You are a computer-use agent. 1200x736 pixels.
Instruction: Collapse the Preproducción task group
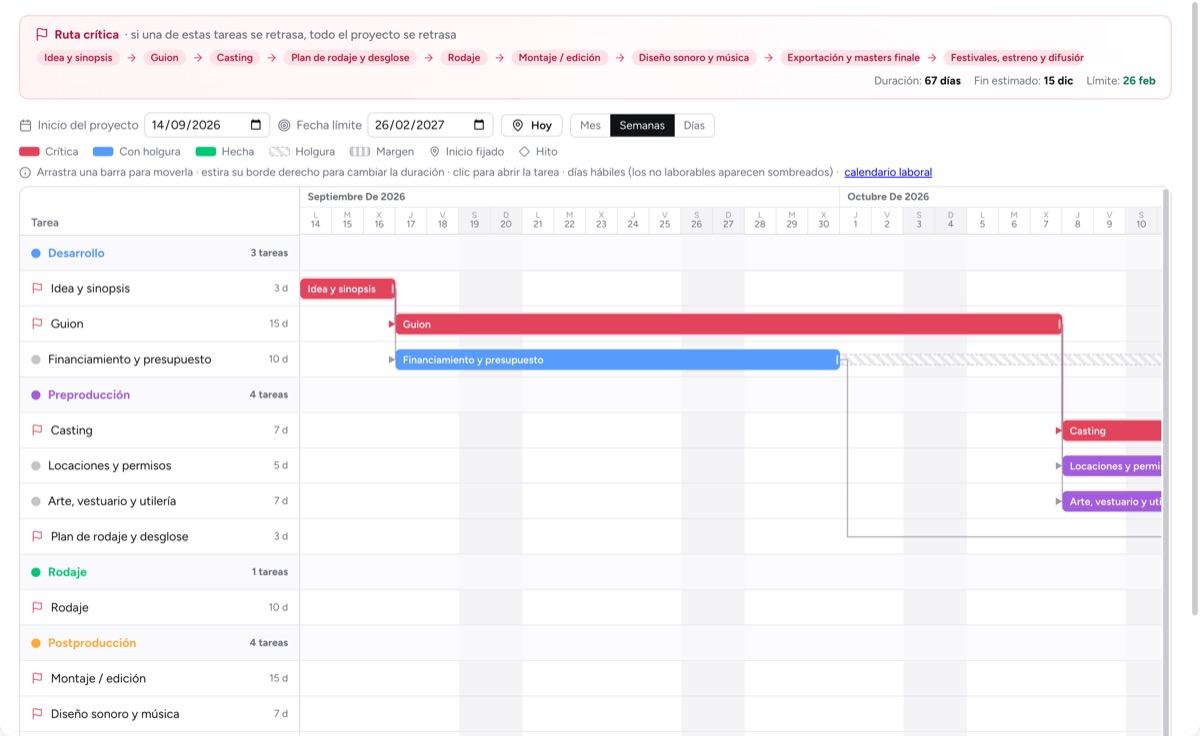(159, 395)
